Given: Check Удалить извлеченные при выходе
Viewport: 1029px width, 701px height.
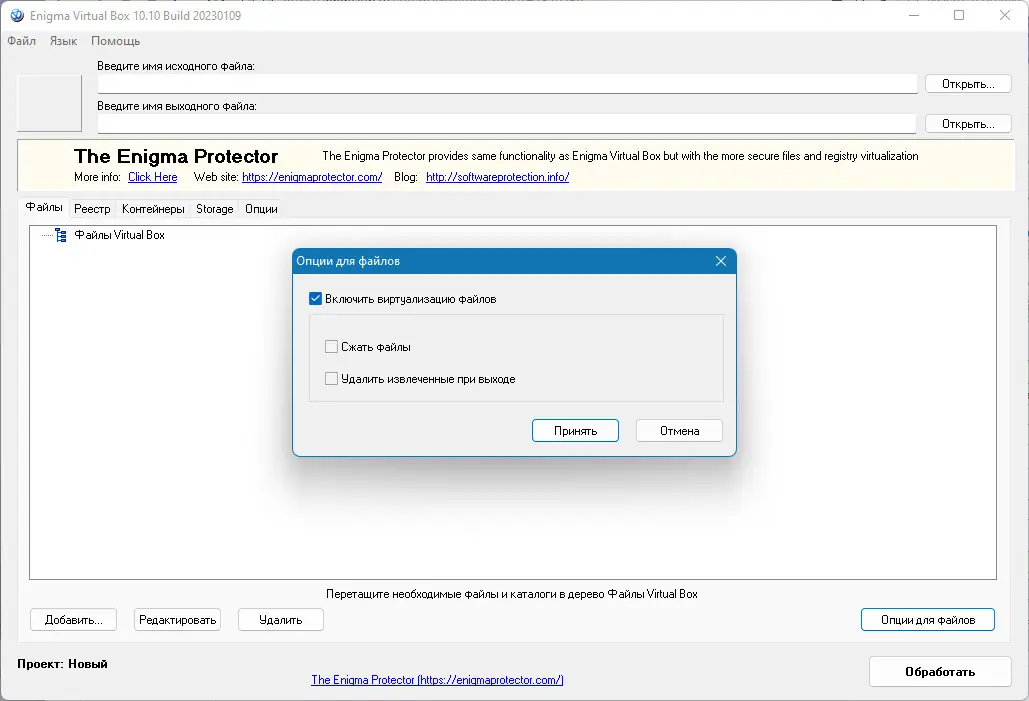Looking at the screenshot, I should 331,379.
